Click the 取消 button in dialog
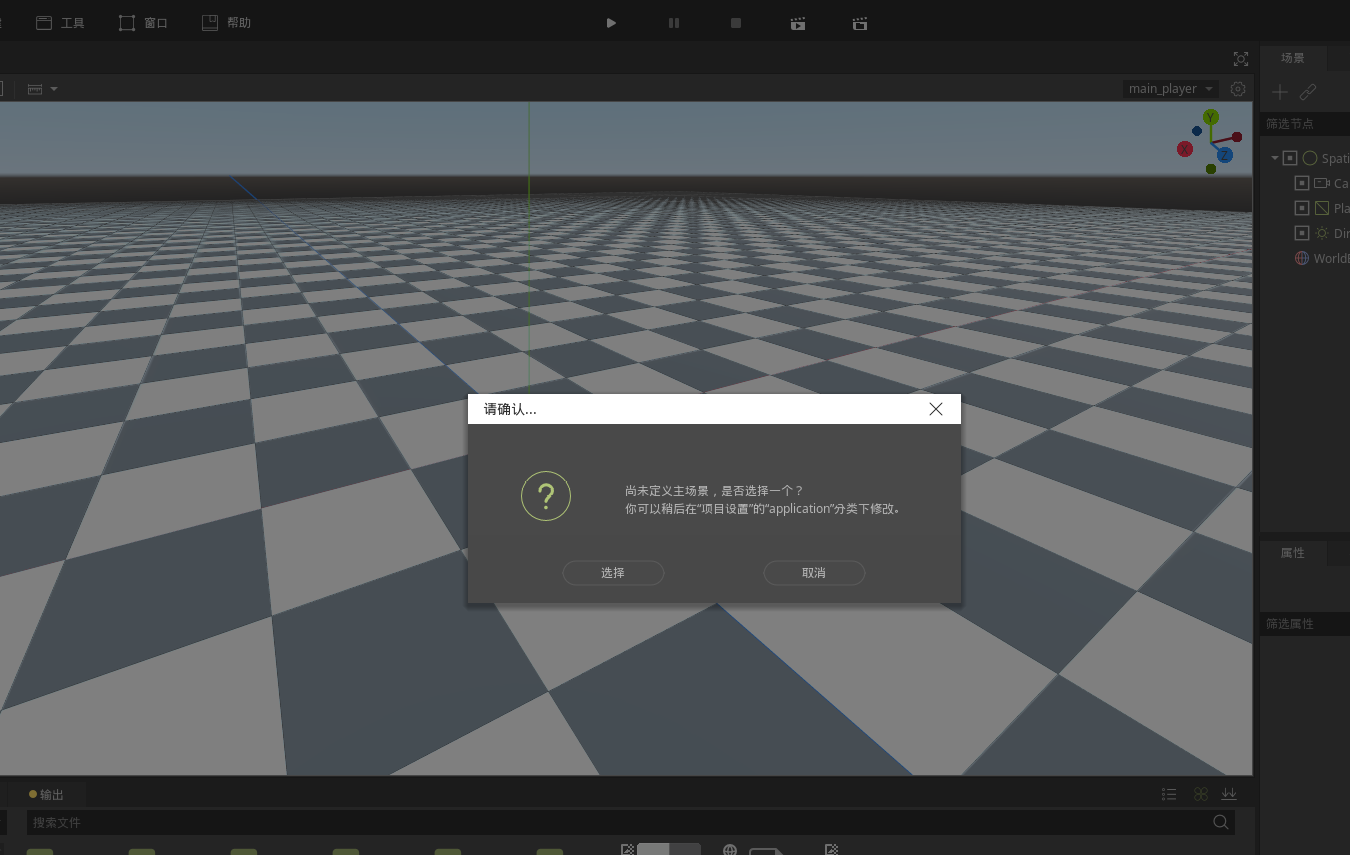 814,573
